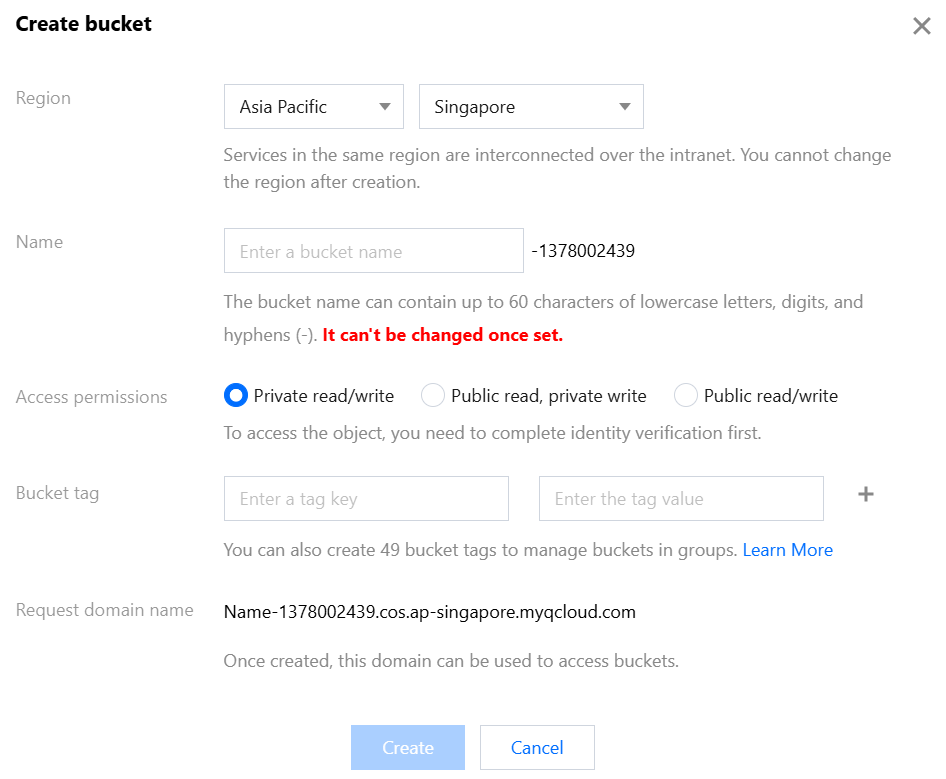Click the tag value input field
946x779 pixels.
pyautogui.click(x=680, y=499)
